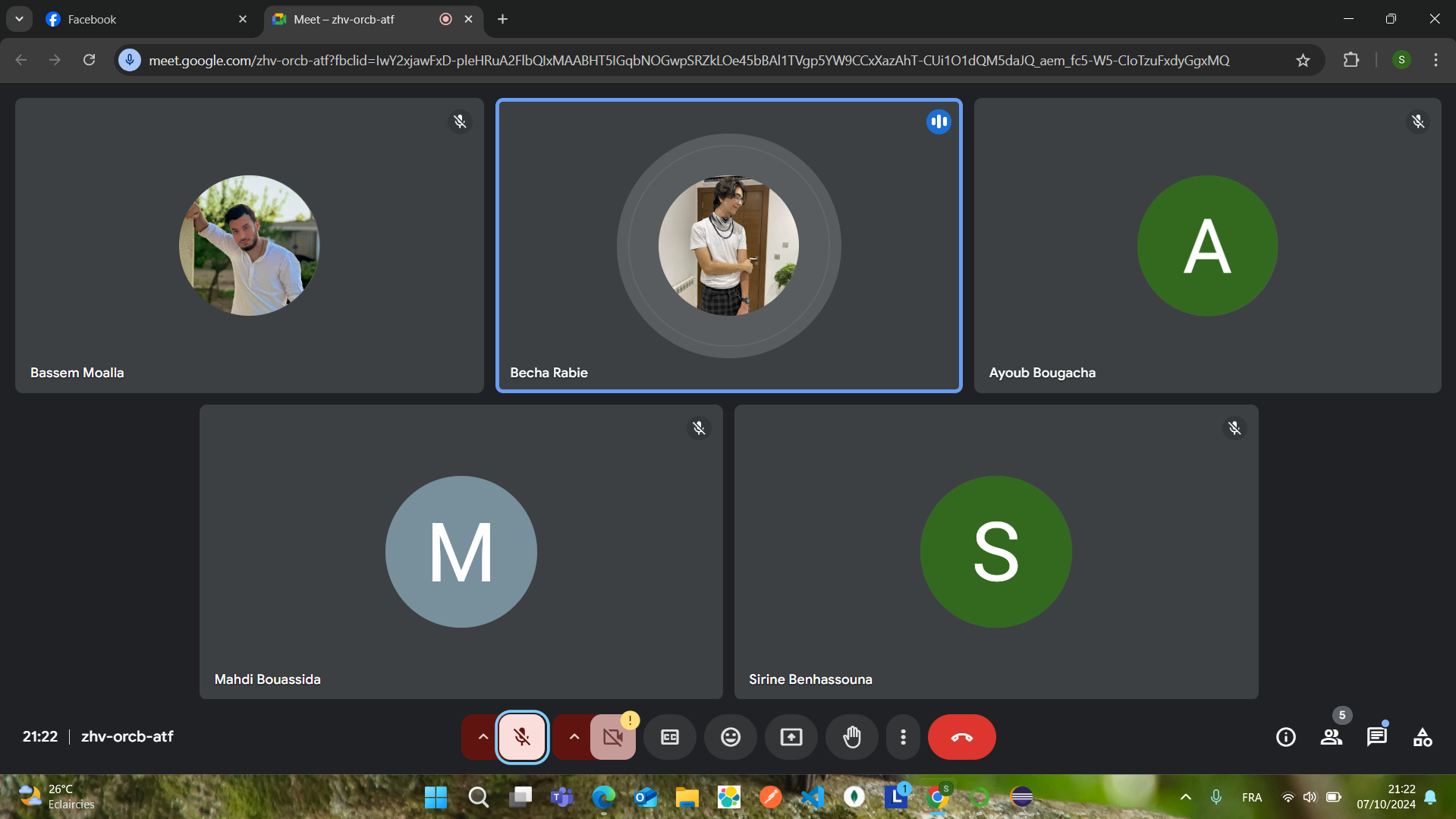Turn on the camera in Meet

pos(613,737)
